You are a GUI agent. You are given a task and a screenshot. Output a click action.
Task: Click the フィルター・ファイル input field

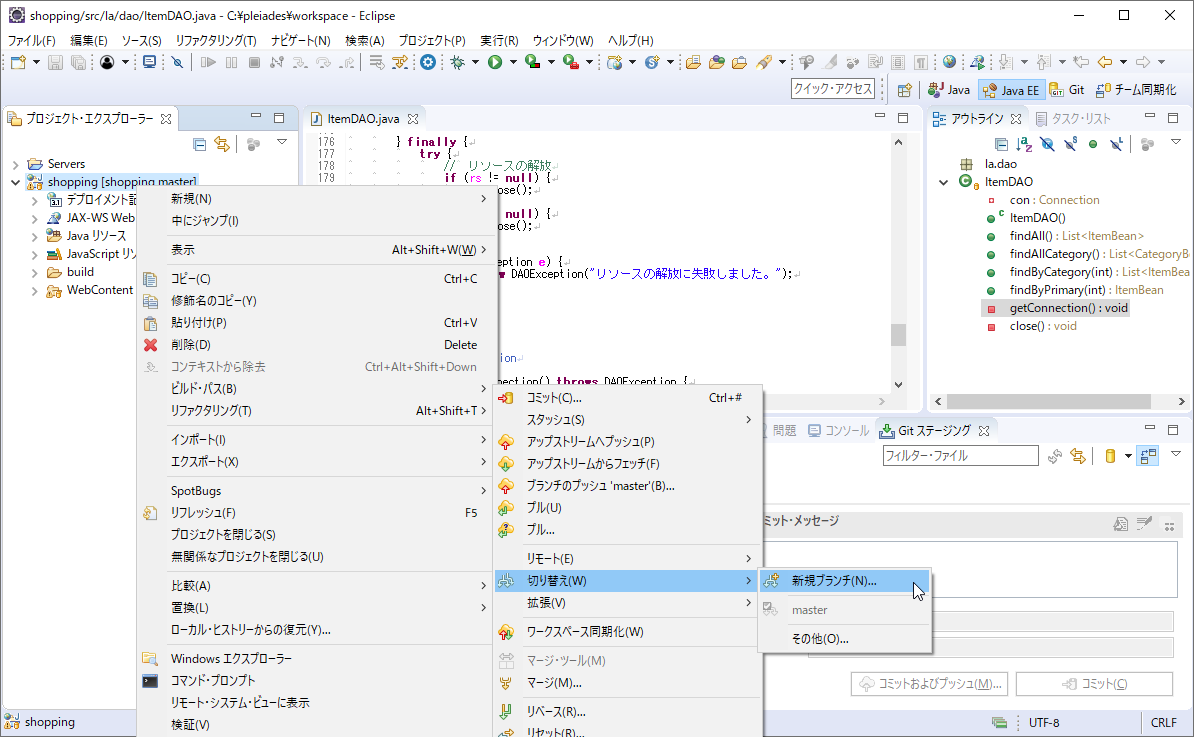[960, 456]
